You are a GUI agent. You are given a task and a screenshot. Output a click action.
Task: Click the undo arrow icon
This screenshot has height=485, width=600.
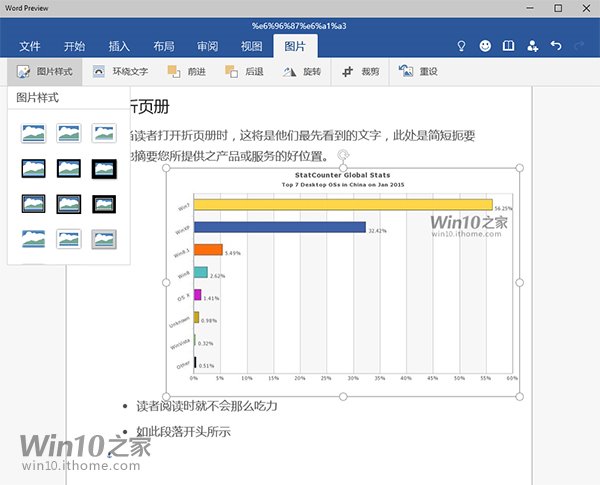click(556, 46)
